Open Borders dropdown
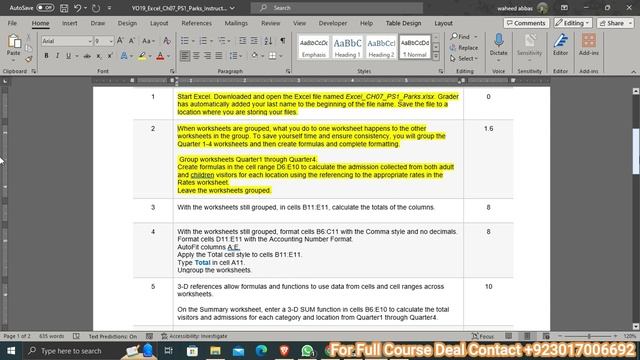640x360 pixels. (x=280, y=56)
